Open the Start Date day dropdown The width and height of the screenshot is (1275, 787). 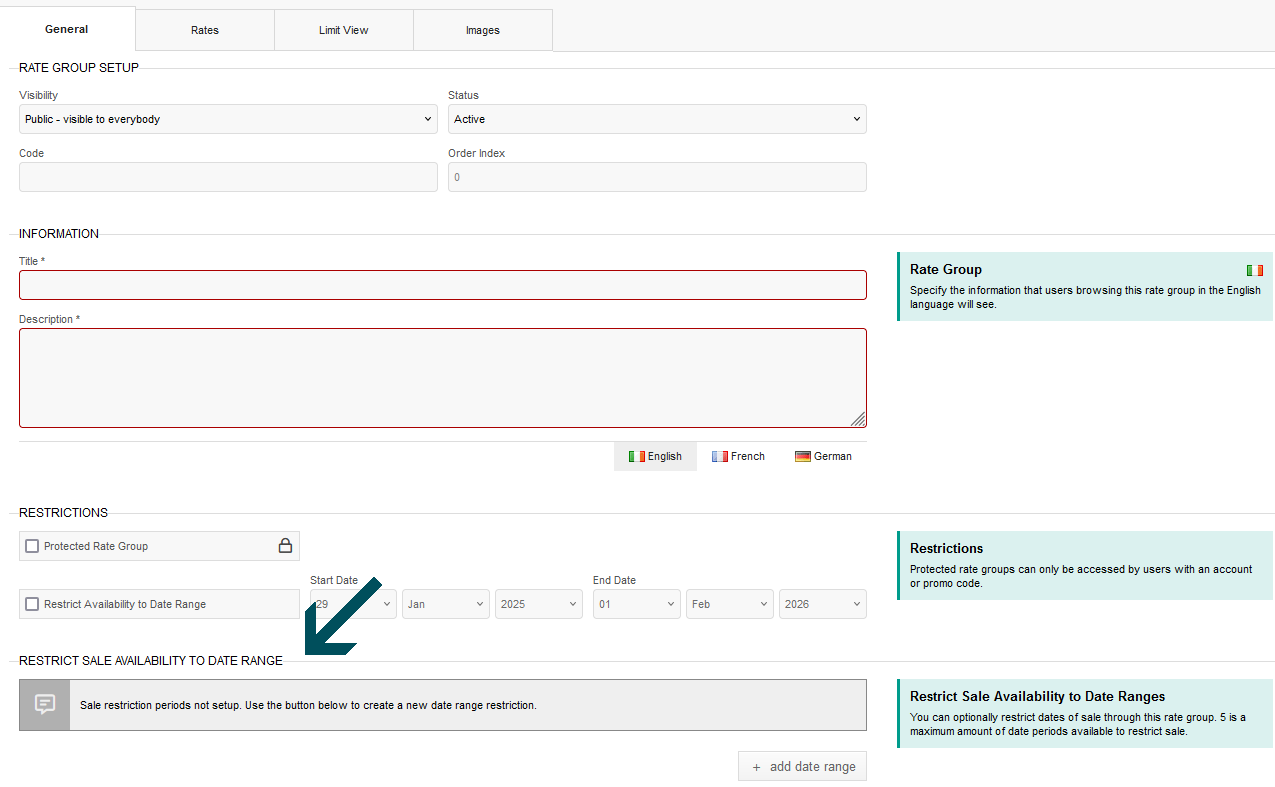coord(353,604)
